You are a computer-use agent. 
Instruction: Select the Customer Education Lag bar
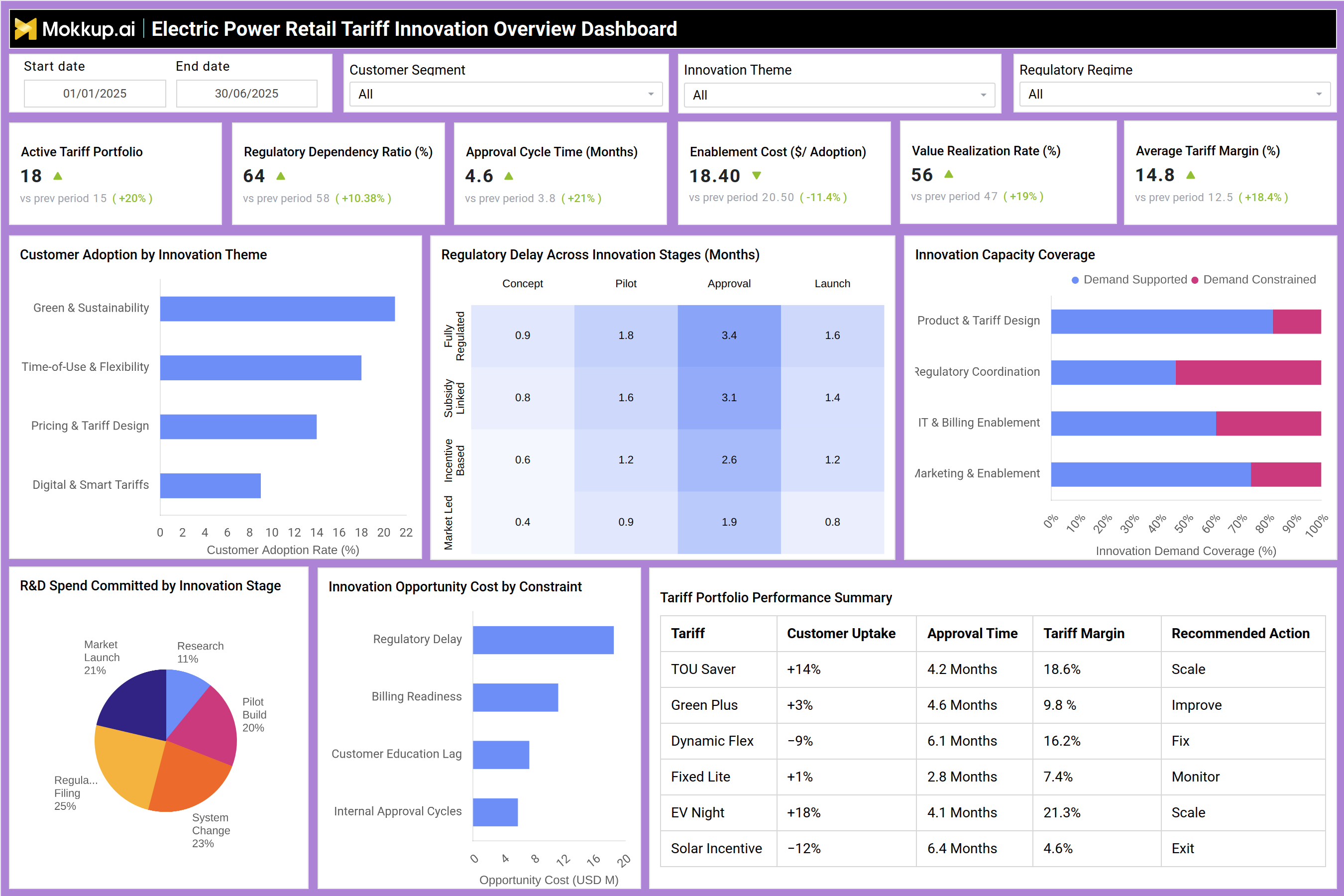click(501, 755)
